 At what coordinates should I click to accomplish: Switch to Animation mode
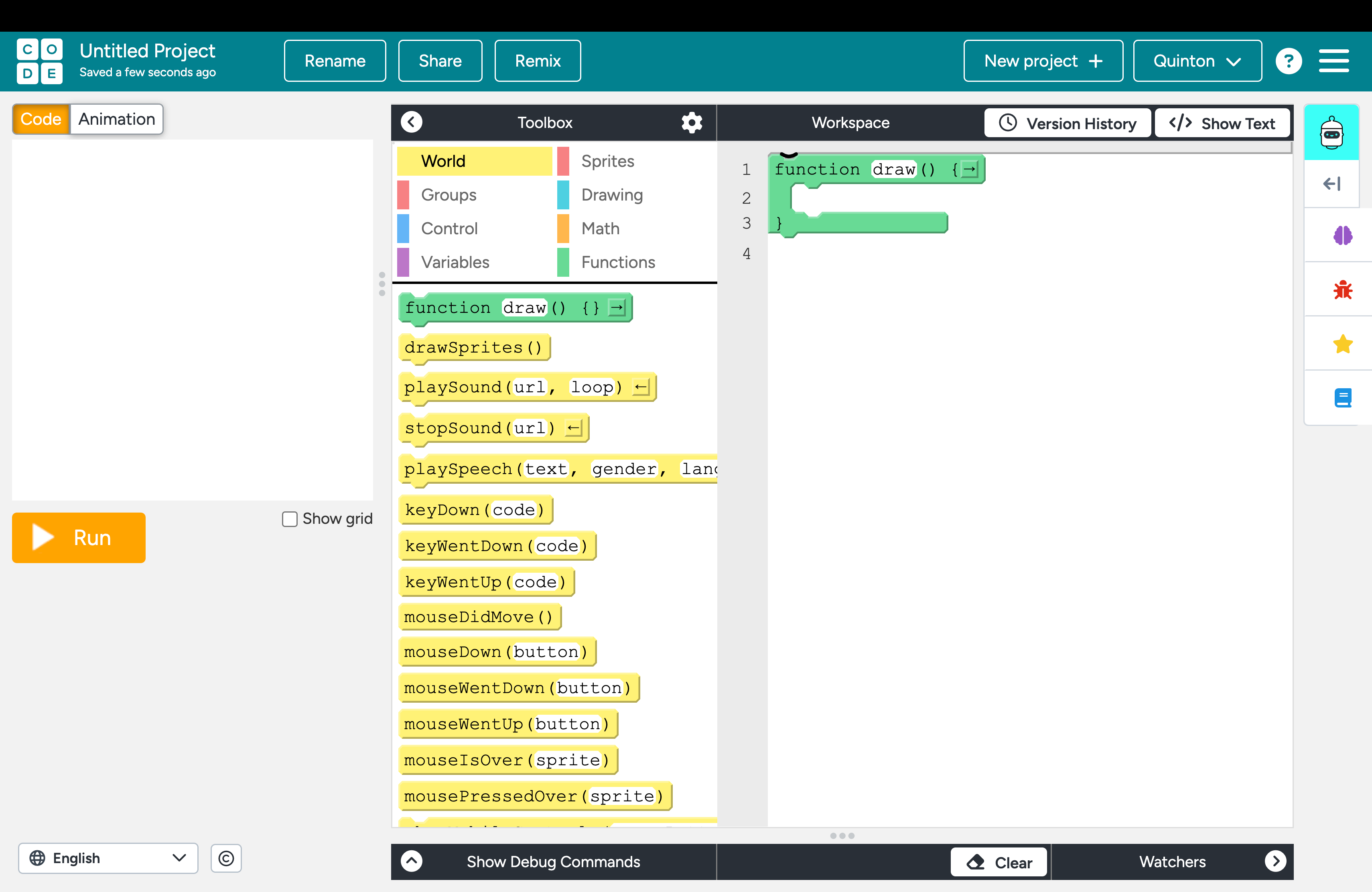coord(116,119)
